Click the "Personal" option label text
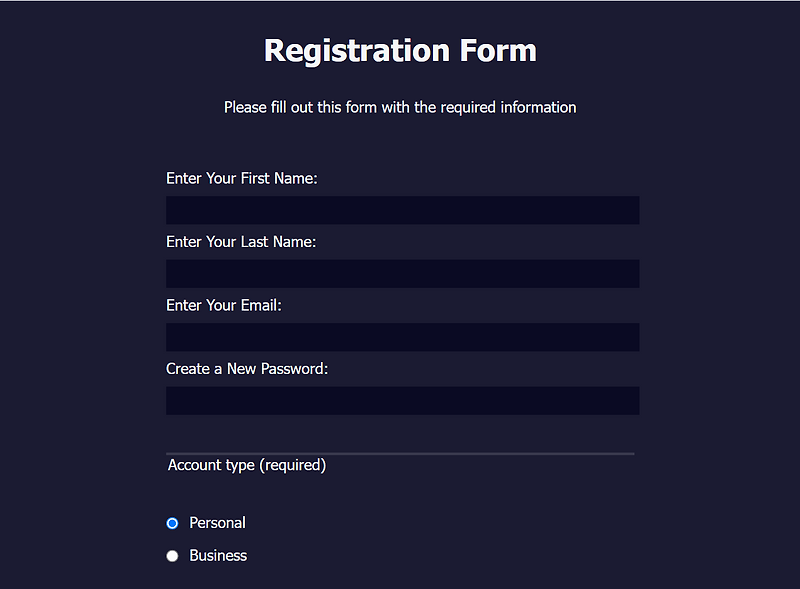Viewport: 800px width, 589px height. tap(217, 523)
